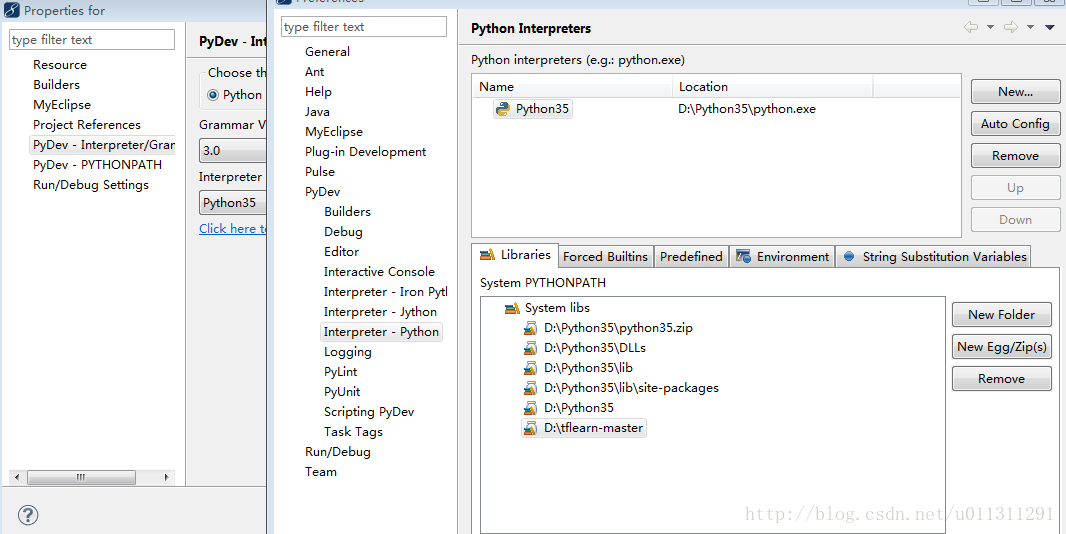Select Interactive Console under PyDev
This screenshot has width=1066, height=534.
click(x=379, y=271)
